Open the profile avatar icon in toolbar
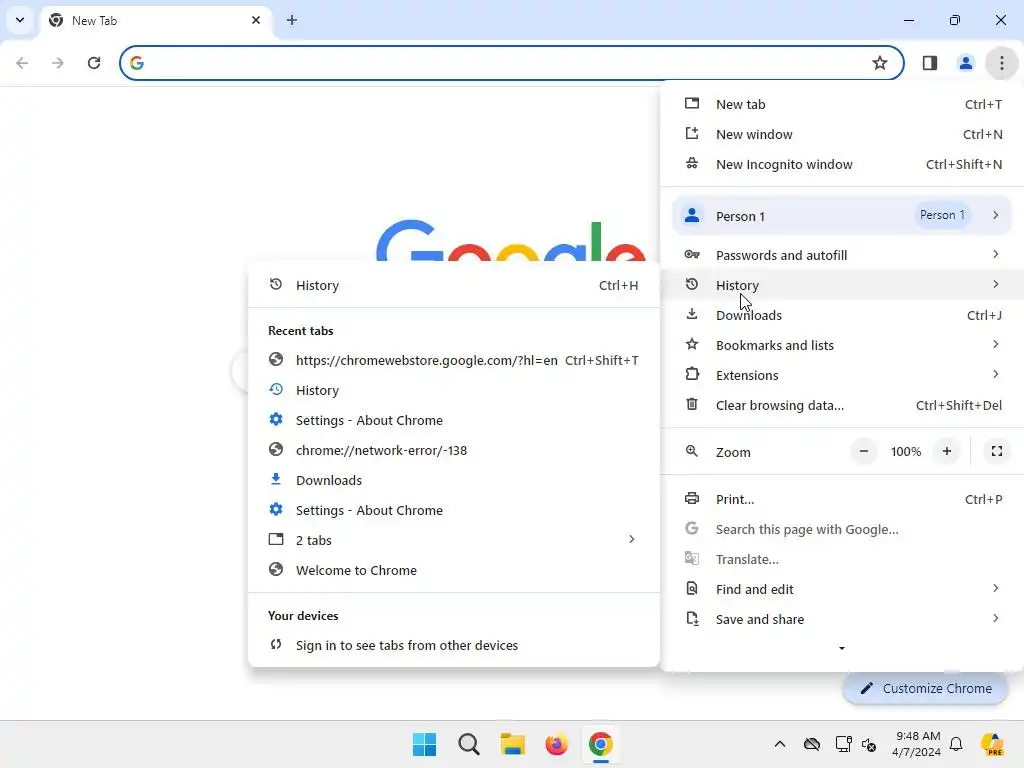 pos(965,63)
